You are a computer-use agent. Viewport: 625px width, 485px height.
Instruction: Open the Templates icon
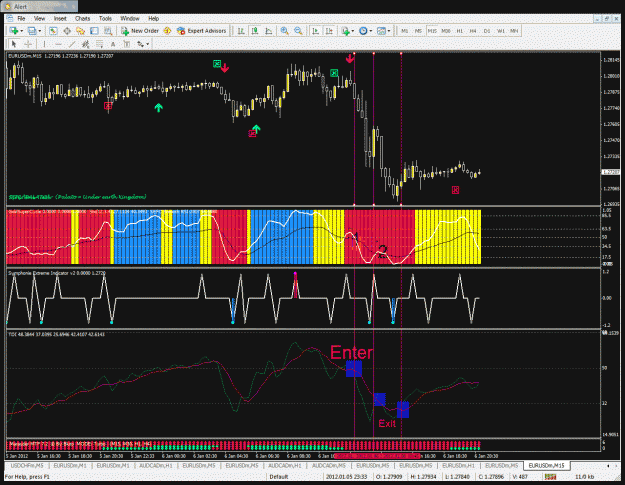click(381, 31)
